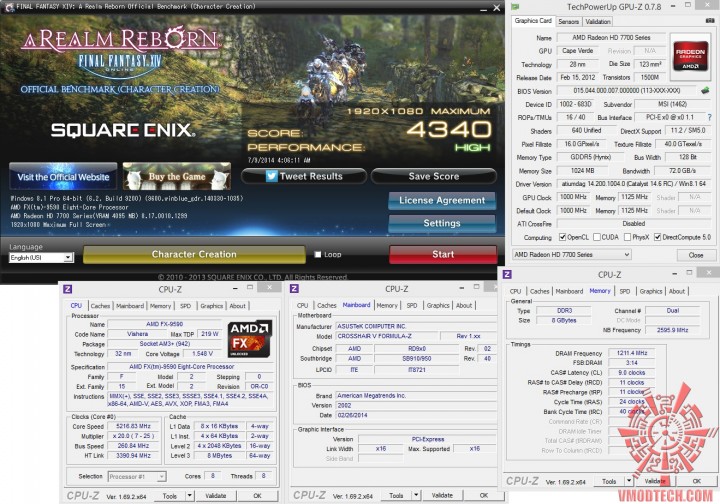Screen dimensions: 720x504
Task: Click the AMD FX logo in CPU-Z
Action: pos(250,339)
